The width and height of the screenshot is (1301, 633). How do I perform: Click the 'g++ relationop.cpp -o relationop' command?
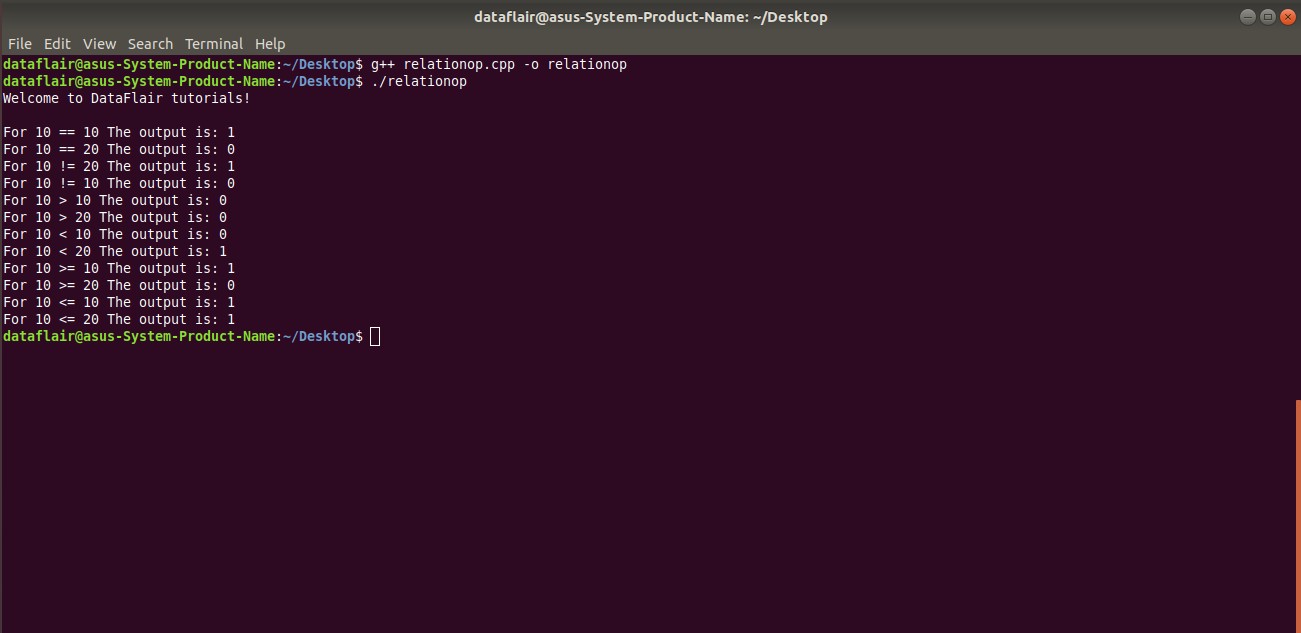(x=499, y=64)
